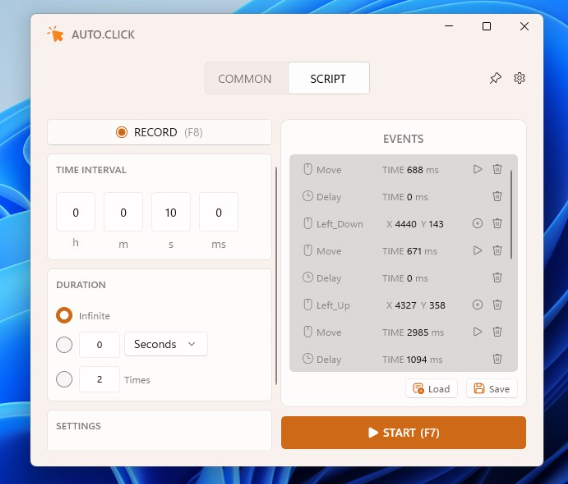Play the Move 688 ms event

tap(477, 169)
